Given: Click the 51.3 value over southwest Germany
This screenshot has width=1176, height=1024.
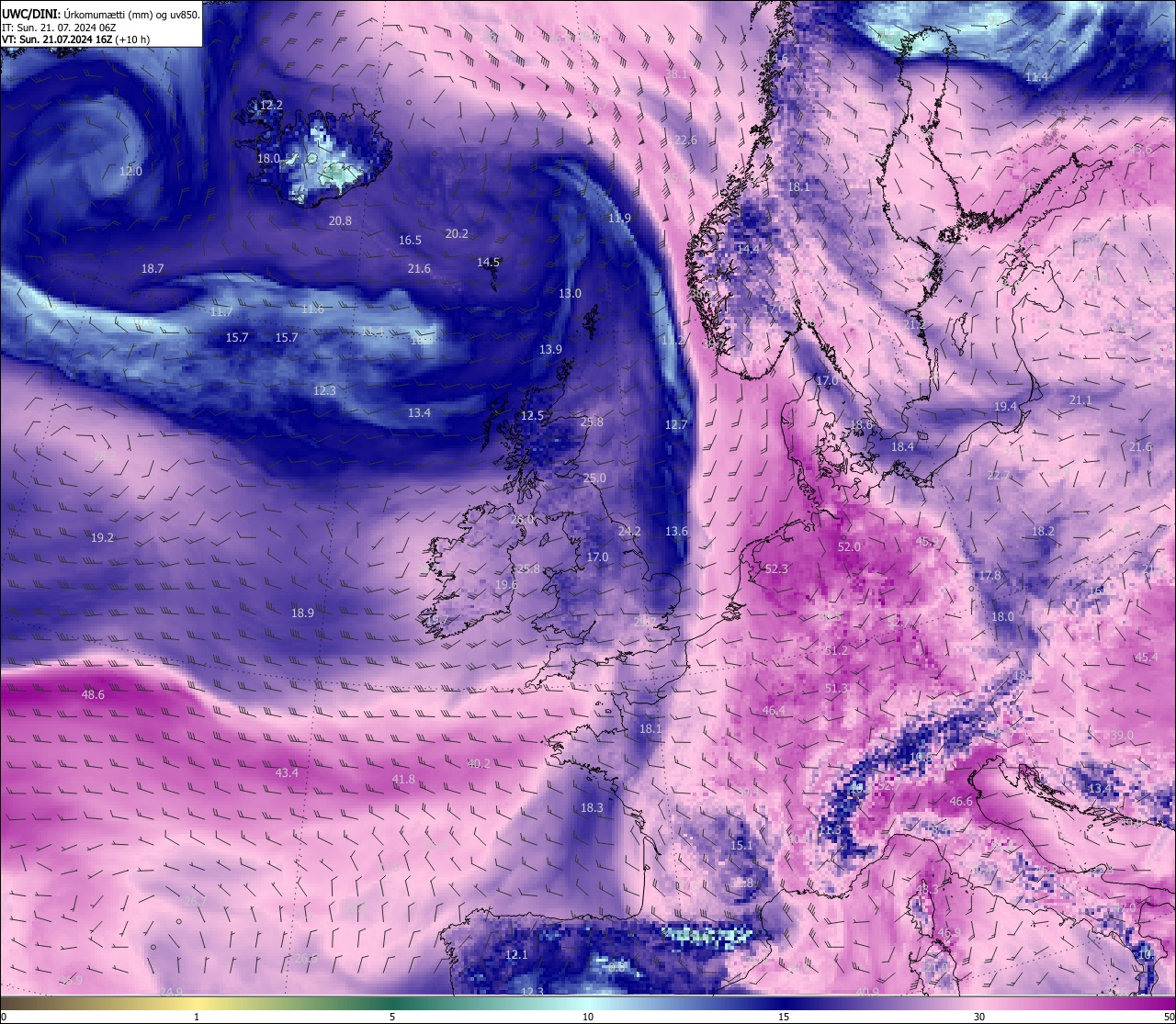Looking at the screenshot, I should click(836, 689).
